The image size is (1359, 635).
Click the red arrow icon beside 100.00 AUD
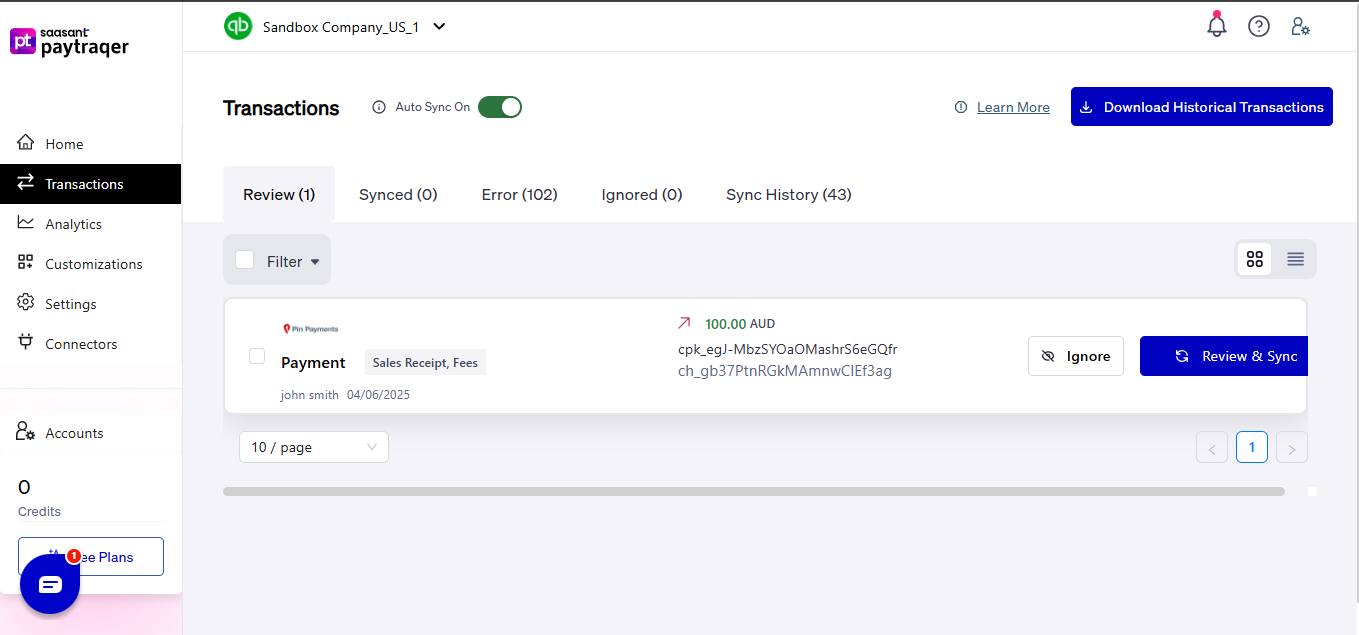pyautogui.click(x=684, y=323)
